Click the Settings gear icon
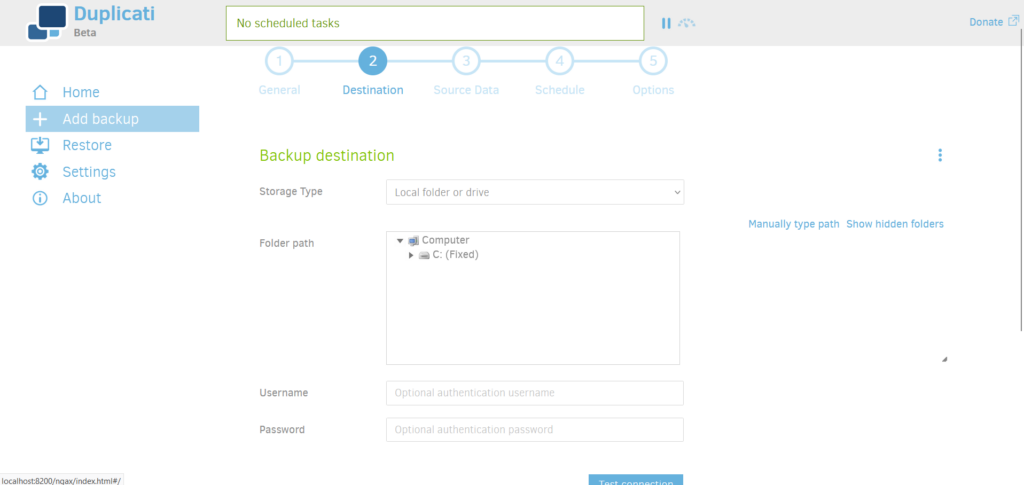The height and width of the screenshot is (485, 1024). 40,172
